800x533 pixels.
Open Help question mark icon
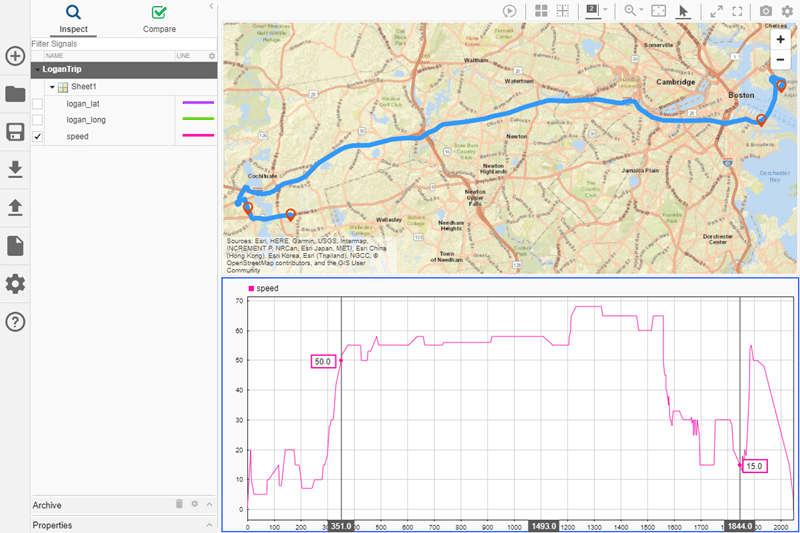(15, 322)
